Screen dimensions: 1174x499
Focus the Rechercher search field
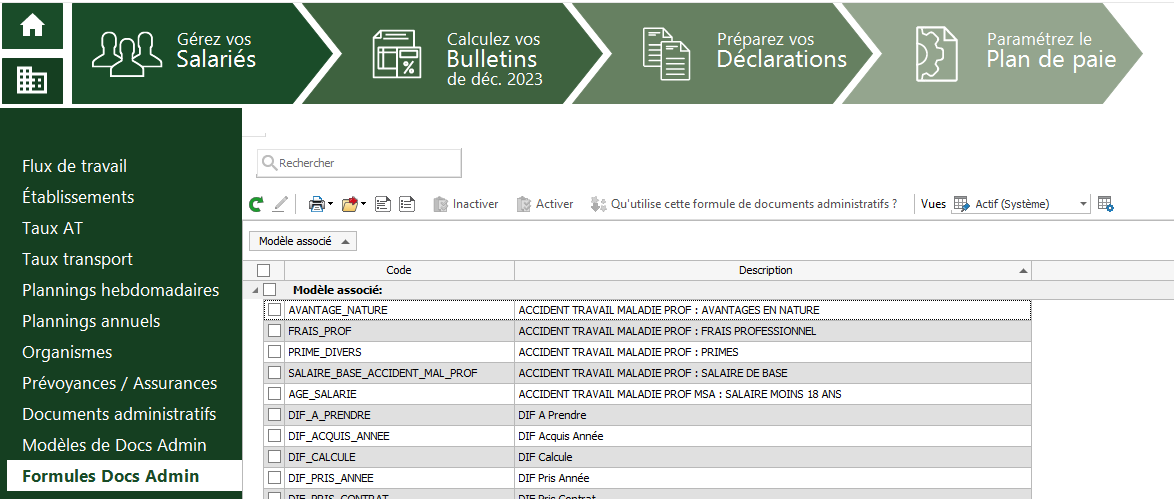click(x=359, y=163)
